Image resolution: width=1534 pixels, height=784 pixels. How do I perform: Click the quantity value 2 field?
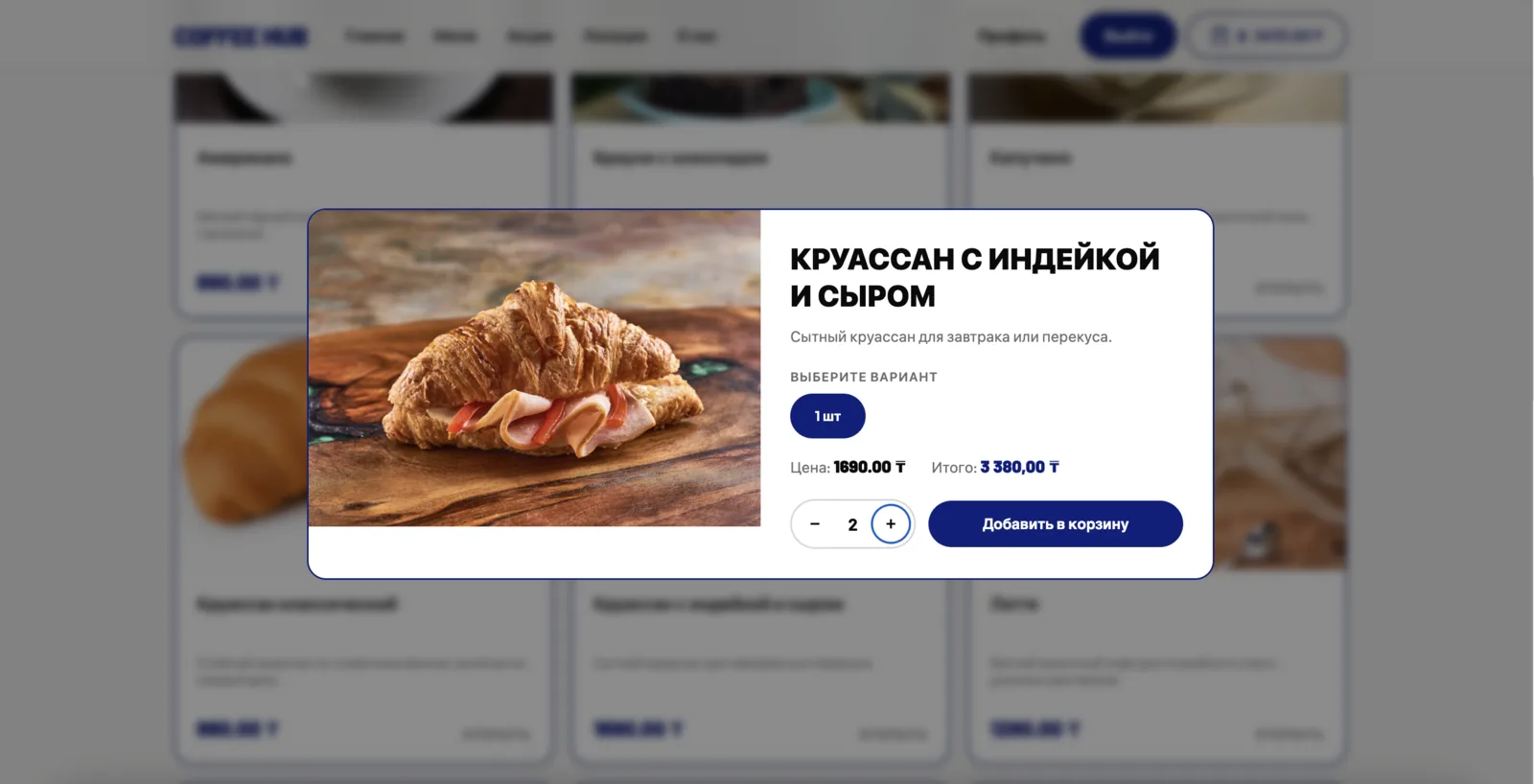(852, 524)
